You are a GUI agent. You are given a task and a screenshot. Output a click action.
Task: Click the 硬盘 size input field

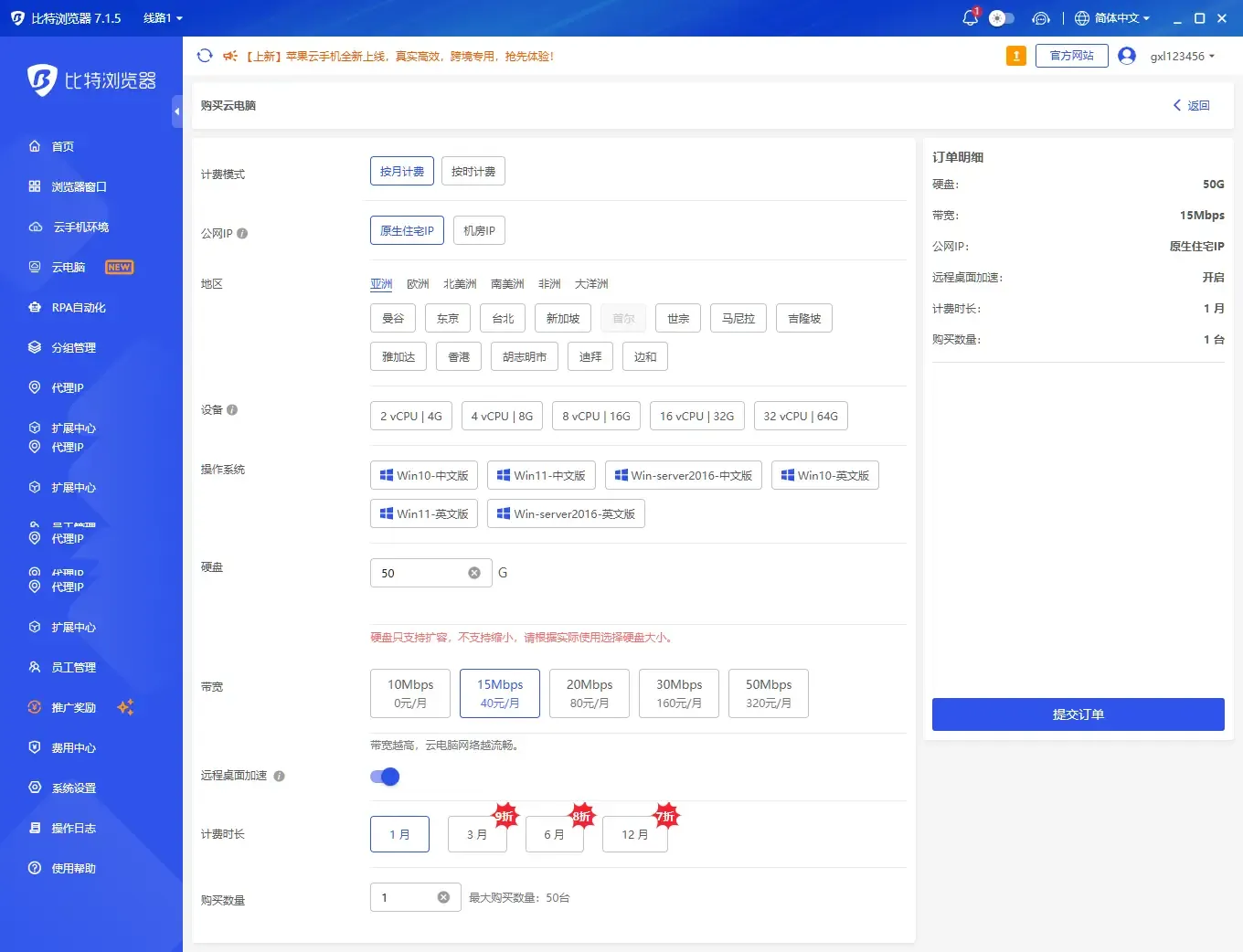click(x=431, y=573)
